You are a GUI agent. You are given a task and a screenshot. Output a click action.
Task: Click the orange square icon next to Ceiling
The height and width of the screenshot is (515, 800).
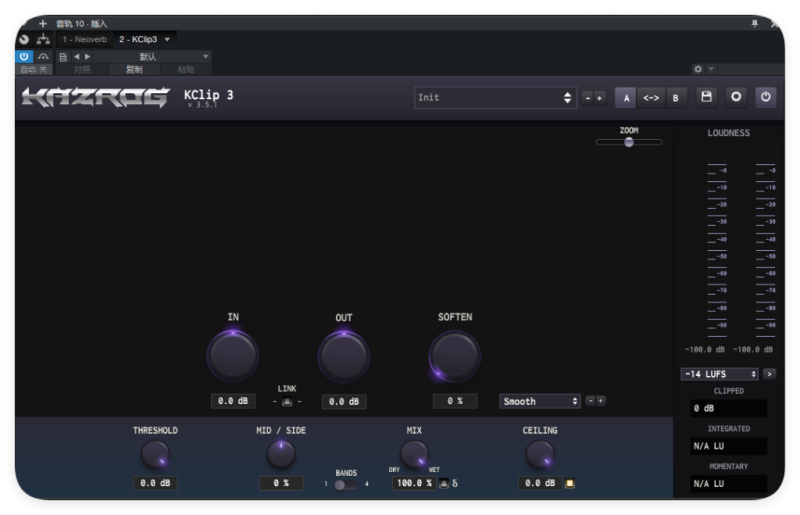pyautogui.click(x=570, y=484)
